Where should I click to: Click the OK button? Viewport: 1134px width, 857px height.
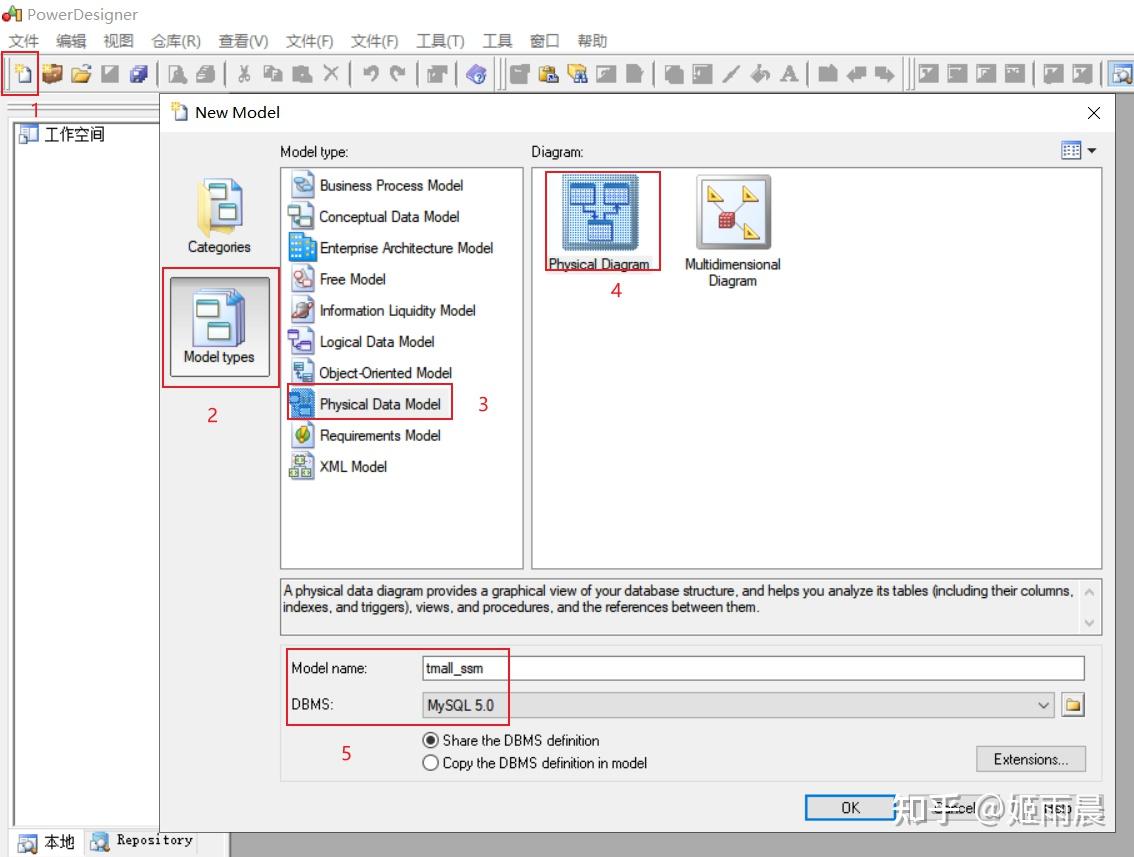point(850,808)
